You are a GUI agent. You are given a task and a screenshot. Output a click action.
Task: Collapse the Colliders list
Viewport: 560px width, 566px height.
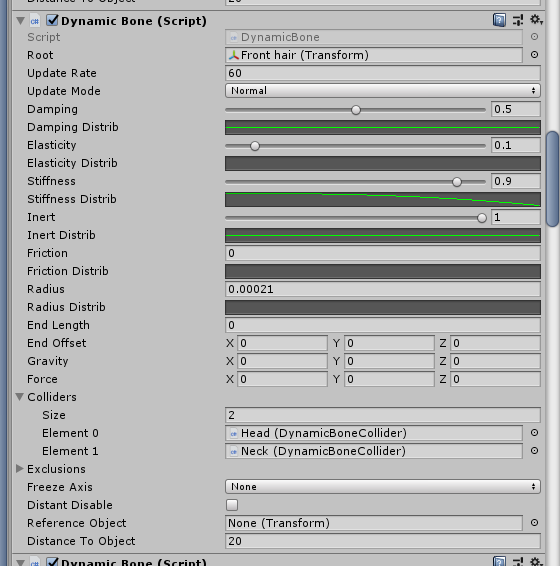(x=20, y=397)
